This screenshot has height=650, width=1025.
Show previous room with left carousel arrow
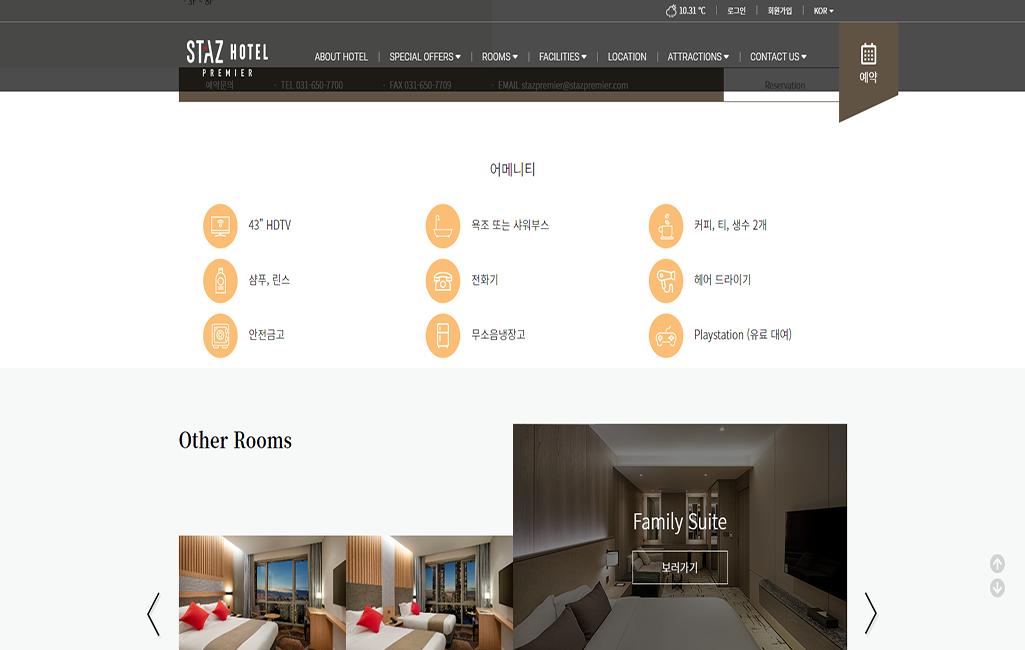tap(154, 614)
